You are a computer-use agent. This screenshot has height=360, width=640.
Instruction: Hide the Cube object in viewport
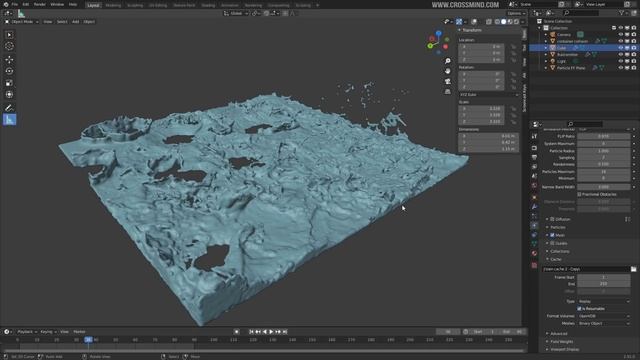pos(620,48)
